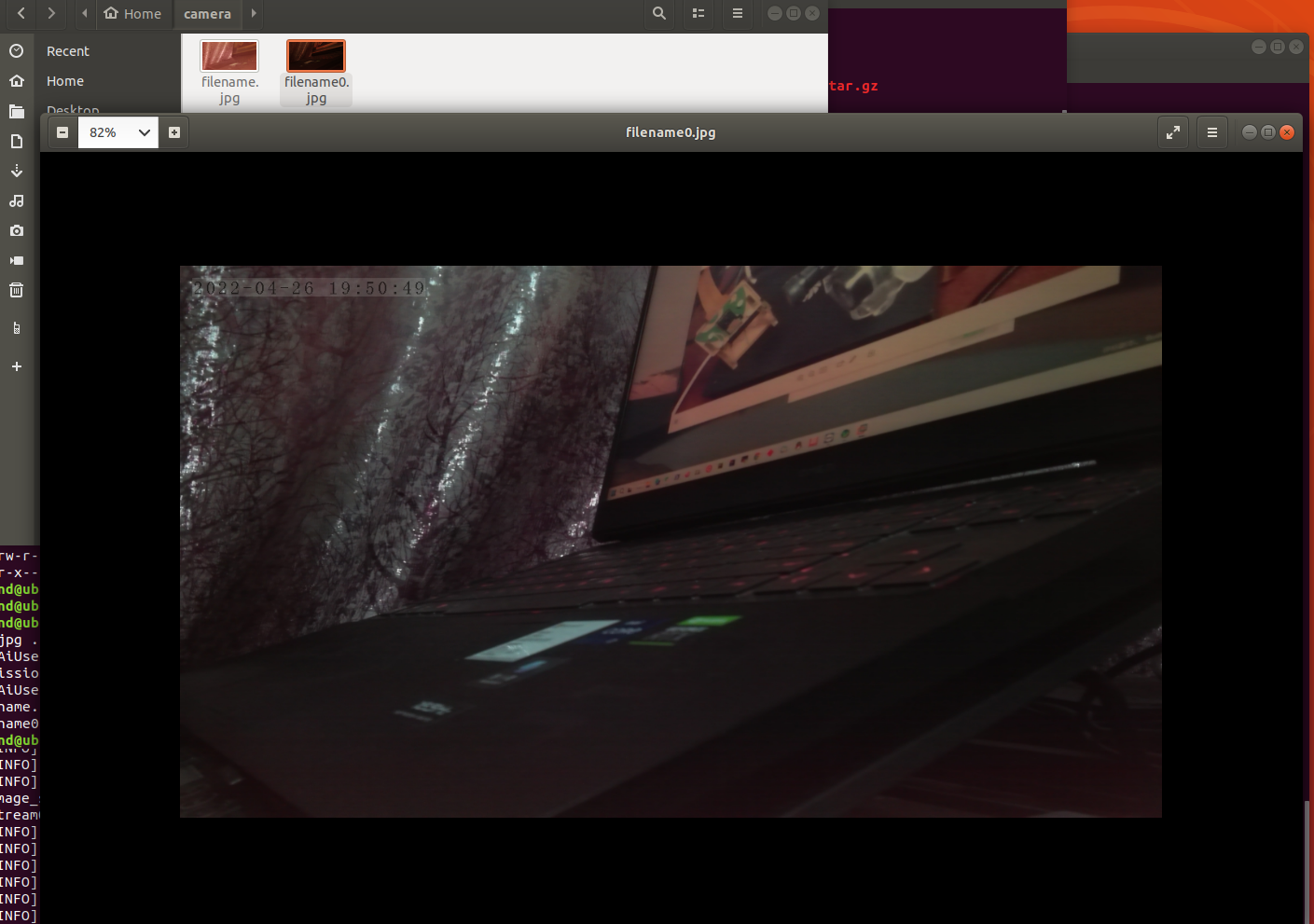Click the 'tar.gz' text in the terminal
Viewport: 1314px width, 924px height.
tap(853, 86)
